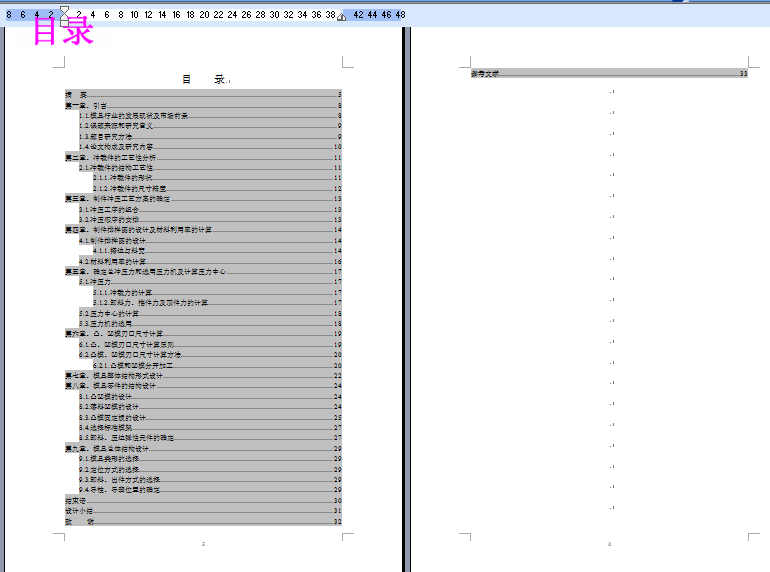The width and height of the screenshot is (770, 572).
Task: Open contents entry 2.1.1
Action: click(x=217, y=178)
